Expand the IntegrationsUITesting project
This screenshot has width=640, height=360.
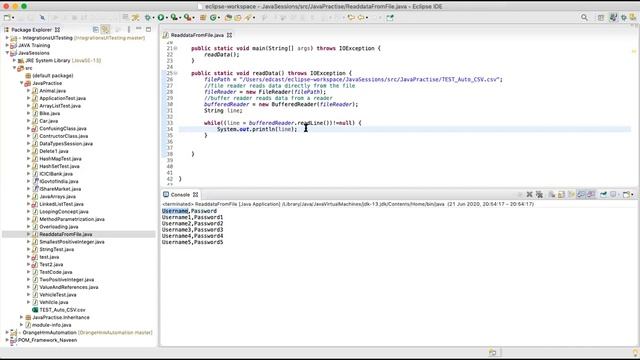(7, 38)
